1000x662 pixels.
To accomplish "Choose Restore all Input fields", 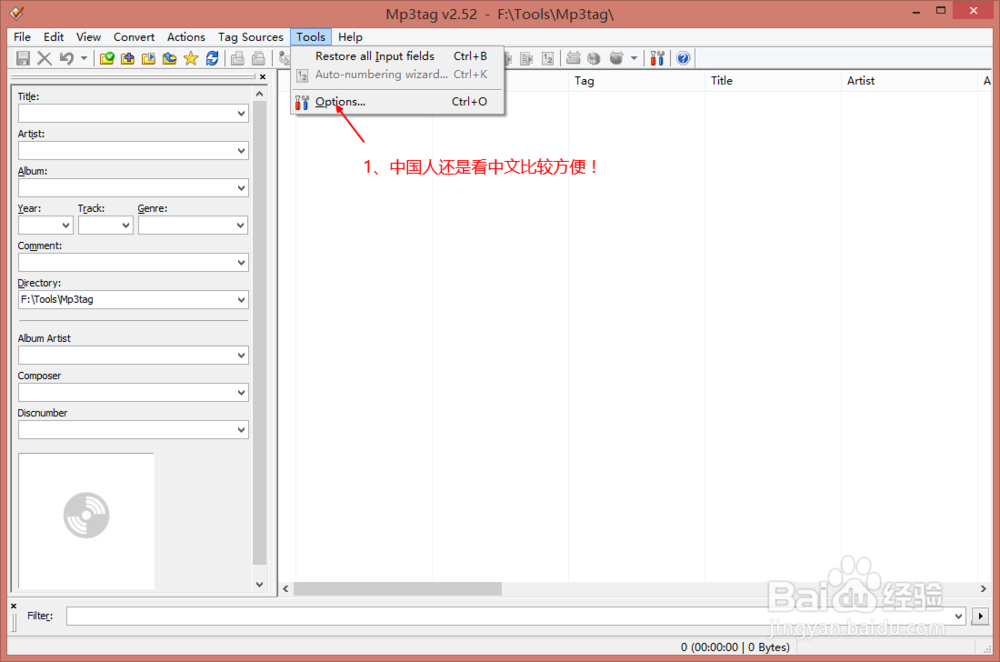I will pyautogui.click(x=397, y=56).
